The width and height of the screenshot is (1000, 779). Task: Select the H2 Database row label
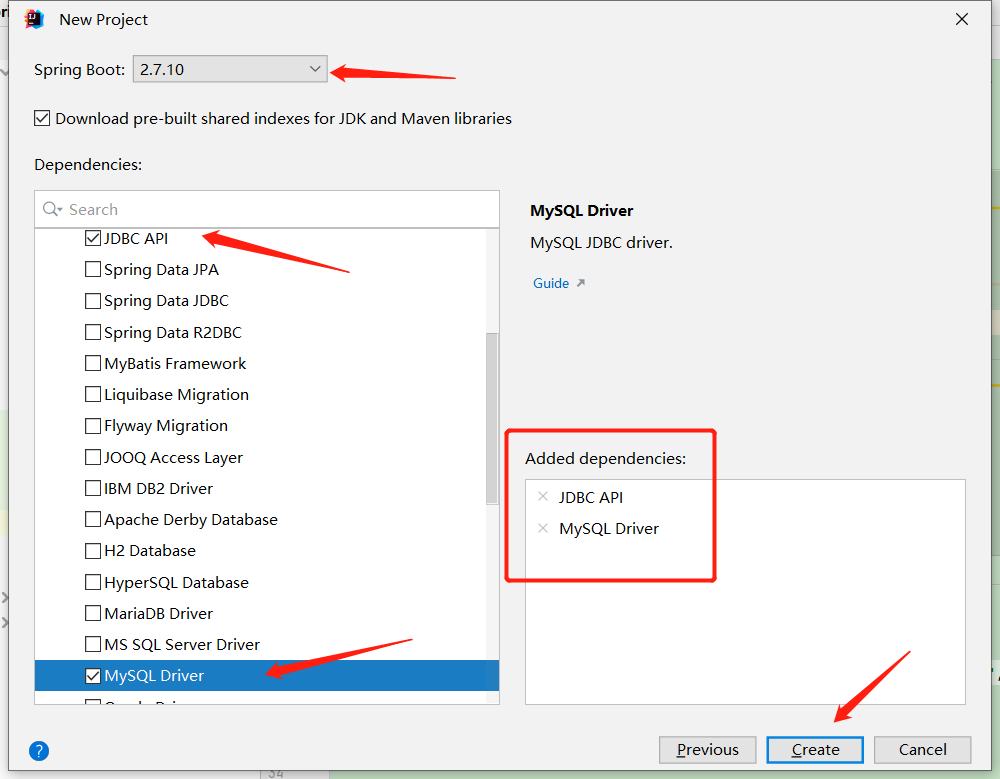click(x=150, y=551)
